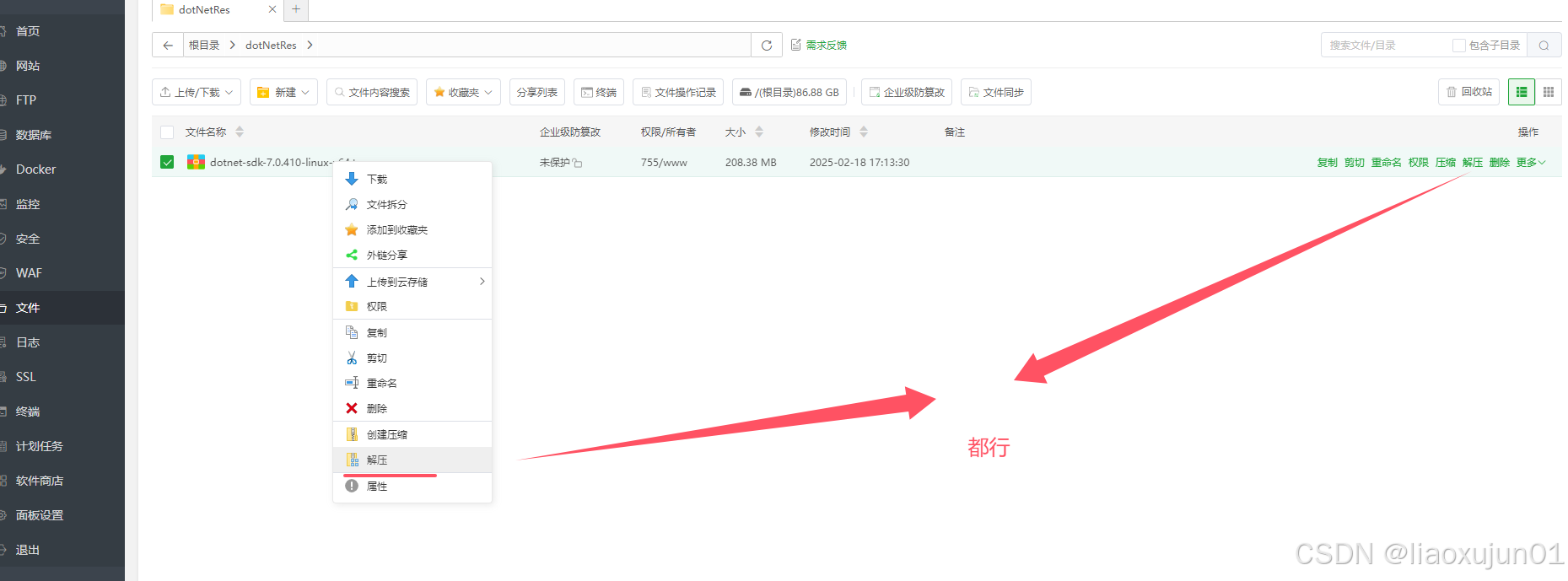Click 解压 link in file row
The image size is (1568, 581).
[x=1472, y=163]
